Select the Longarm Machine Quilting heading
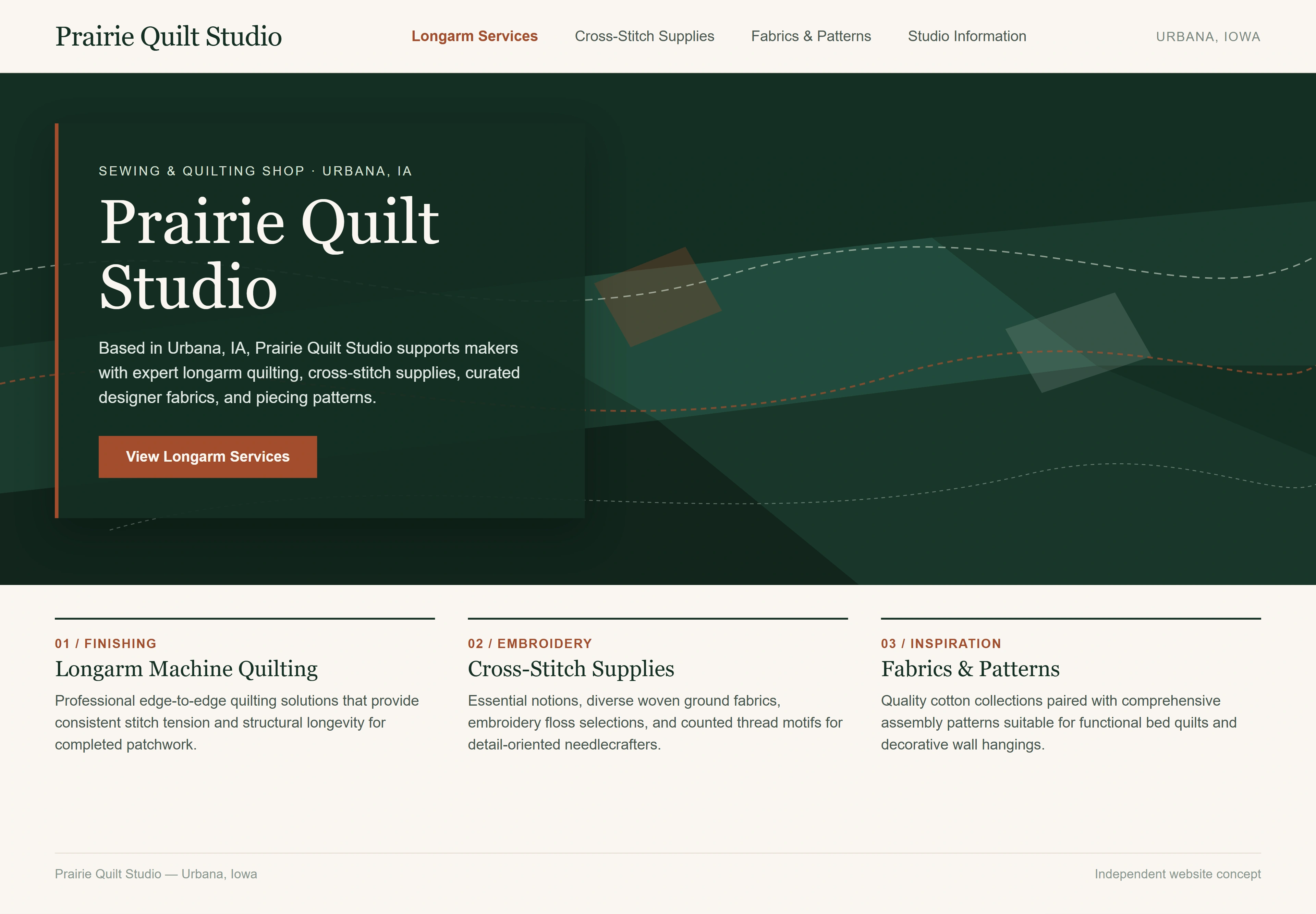 (x=186, y=669)
